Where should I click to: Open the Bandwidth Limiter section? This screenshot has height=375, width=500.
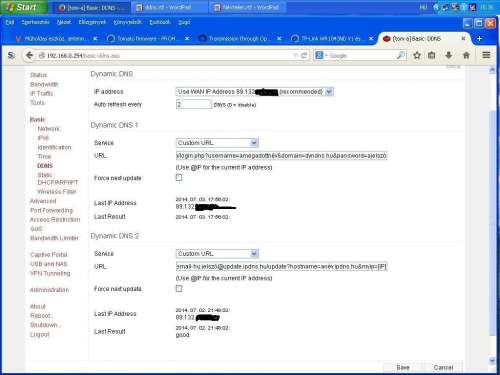[54, 238]
